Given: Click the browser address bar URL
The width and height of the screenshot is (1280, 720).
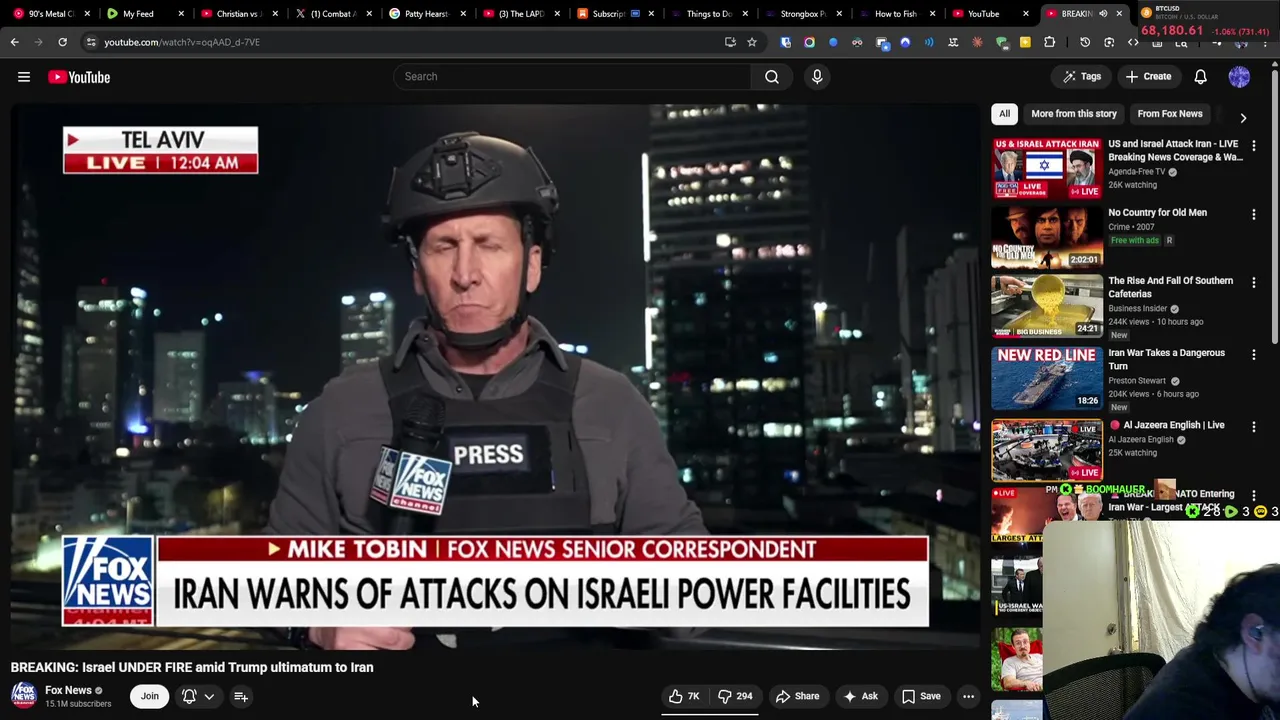Looking at the screenshot, I should pyautogui.click(x=182, y=42).
